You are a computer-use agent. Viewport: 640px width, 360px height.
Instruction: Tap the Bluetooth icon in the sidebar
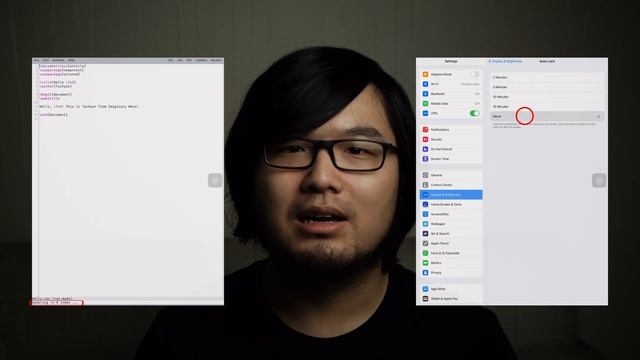[x=425, y=94]
